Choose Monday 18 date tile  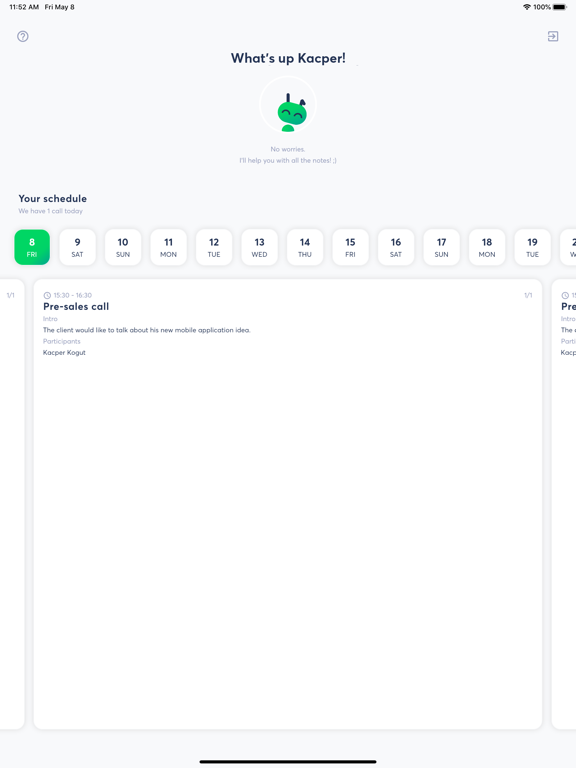(487, 247)
